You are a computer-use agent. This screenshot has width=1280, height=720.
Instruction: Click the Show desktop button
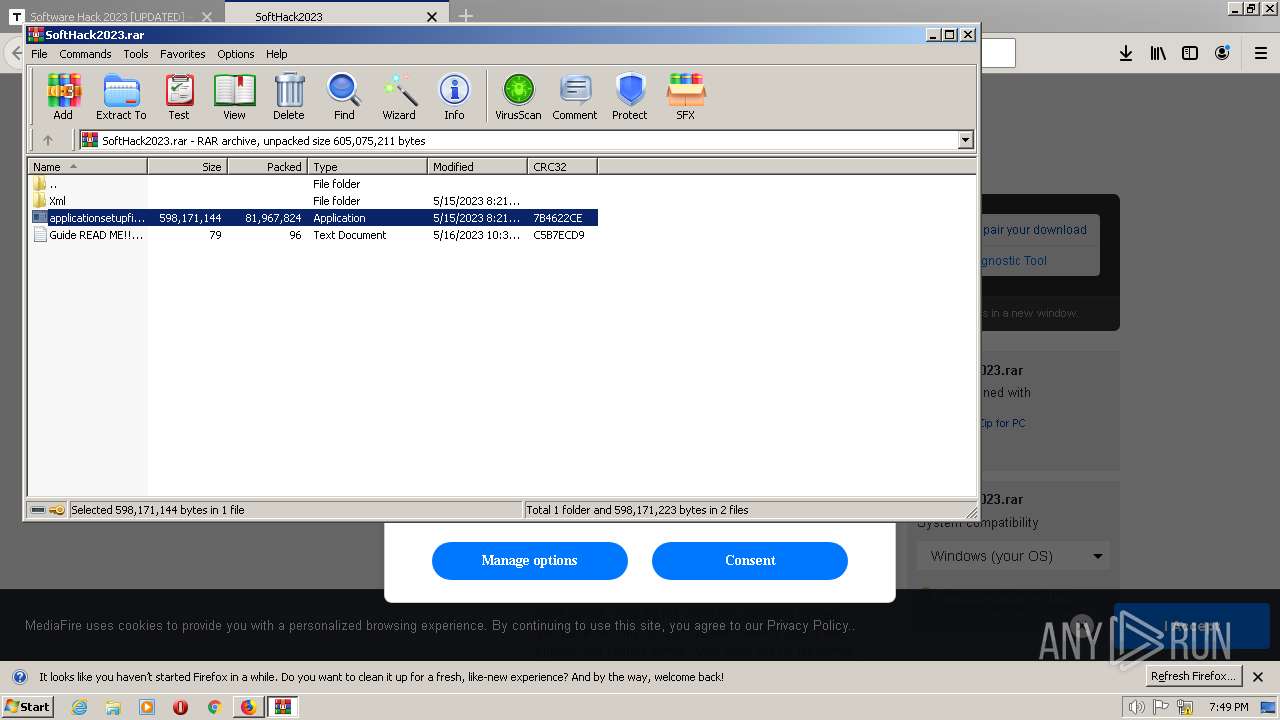click(x=1269, y=707)
